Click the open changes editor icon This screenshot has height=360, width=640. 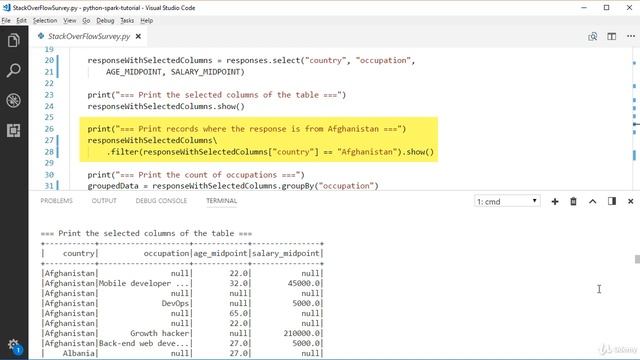pos(593,36)
